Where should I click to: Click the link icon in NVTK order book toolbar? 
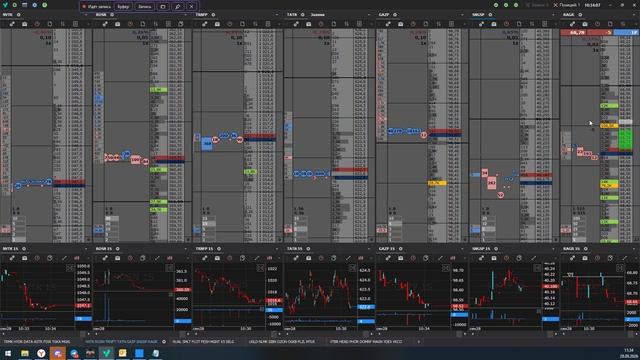coord(12,24)
